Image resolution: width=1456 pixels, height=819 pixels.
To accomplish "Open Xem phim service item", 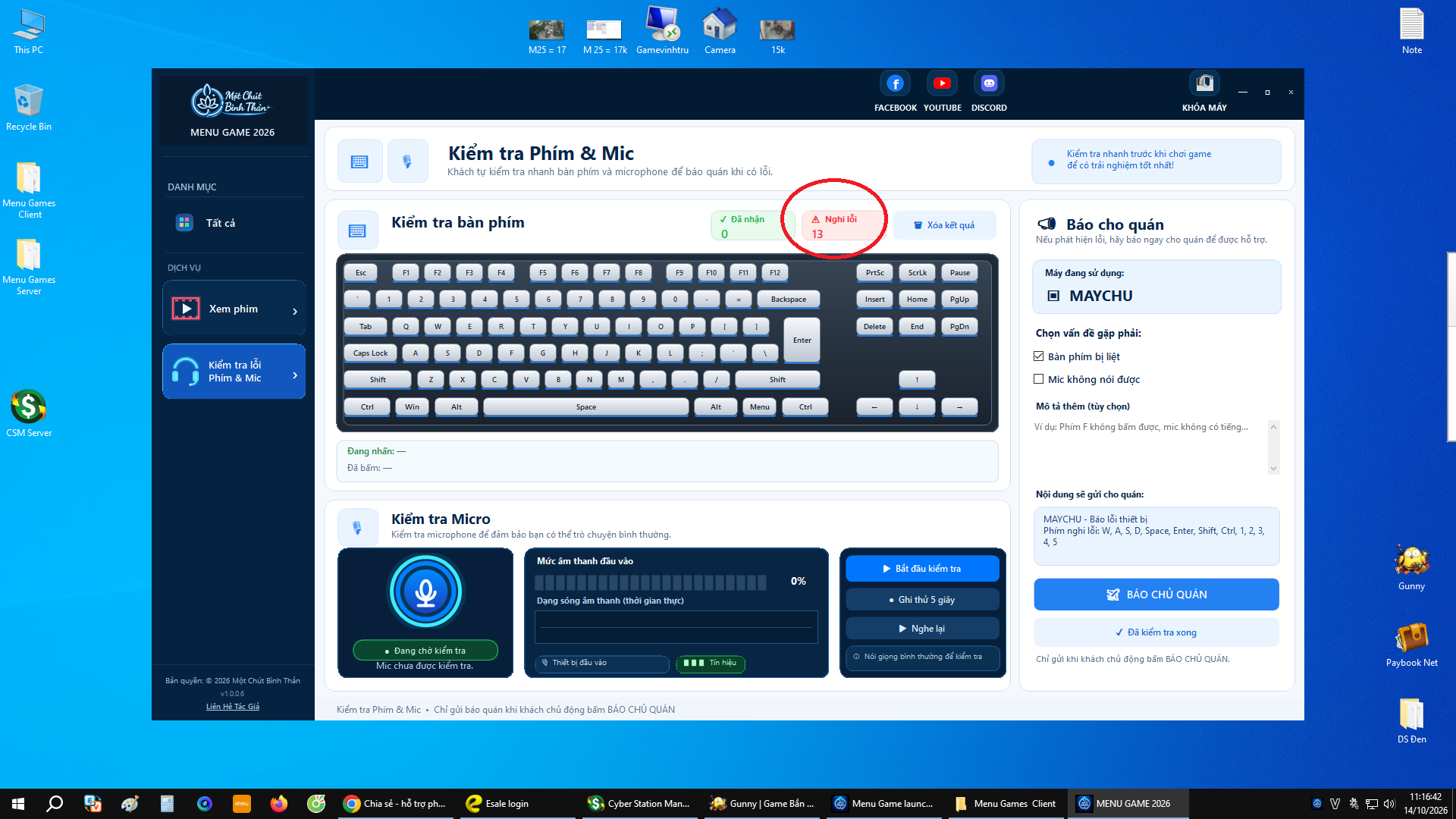I will [234, 309].
